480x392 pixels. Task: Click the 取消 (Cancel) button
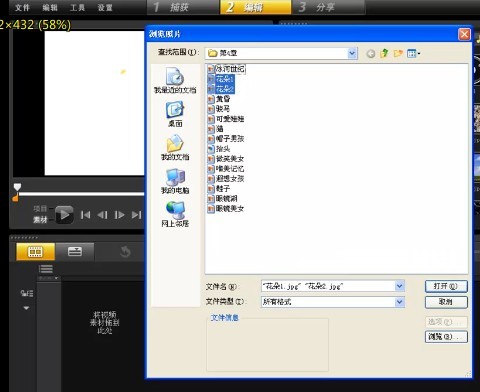pyautogui.click(x=446, y=302)
